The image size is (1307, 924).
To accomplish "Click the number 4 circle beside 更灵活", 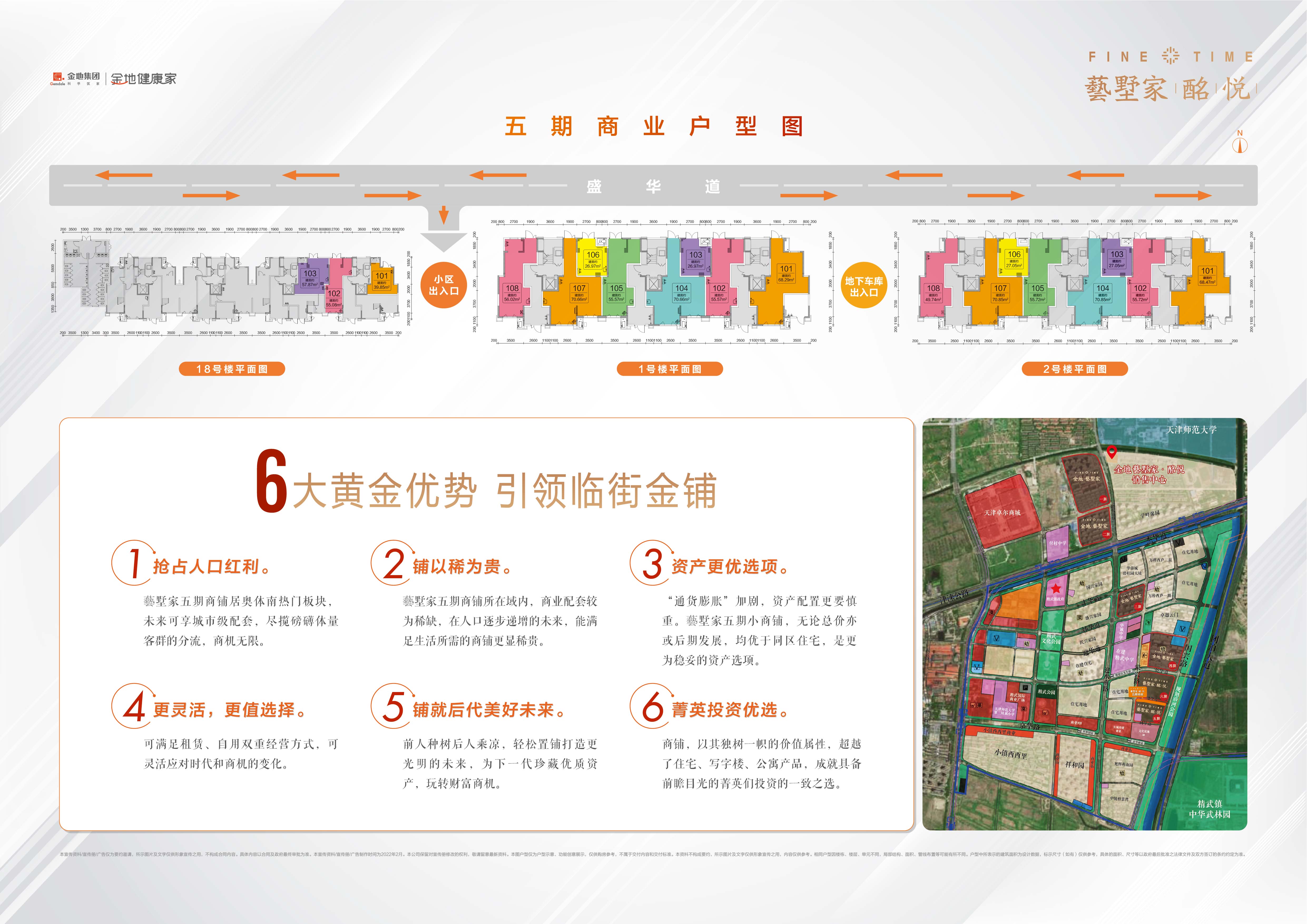I will point(134,706).
